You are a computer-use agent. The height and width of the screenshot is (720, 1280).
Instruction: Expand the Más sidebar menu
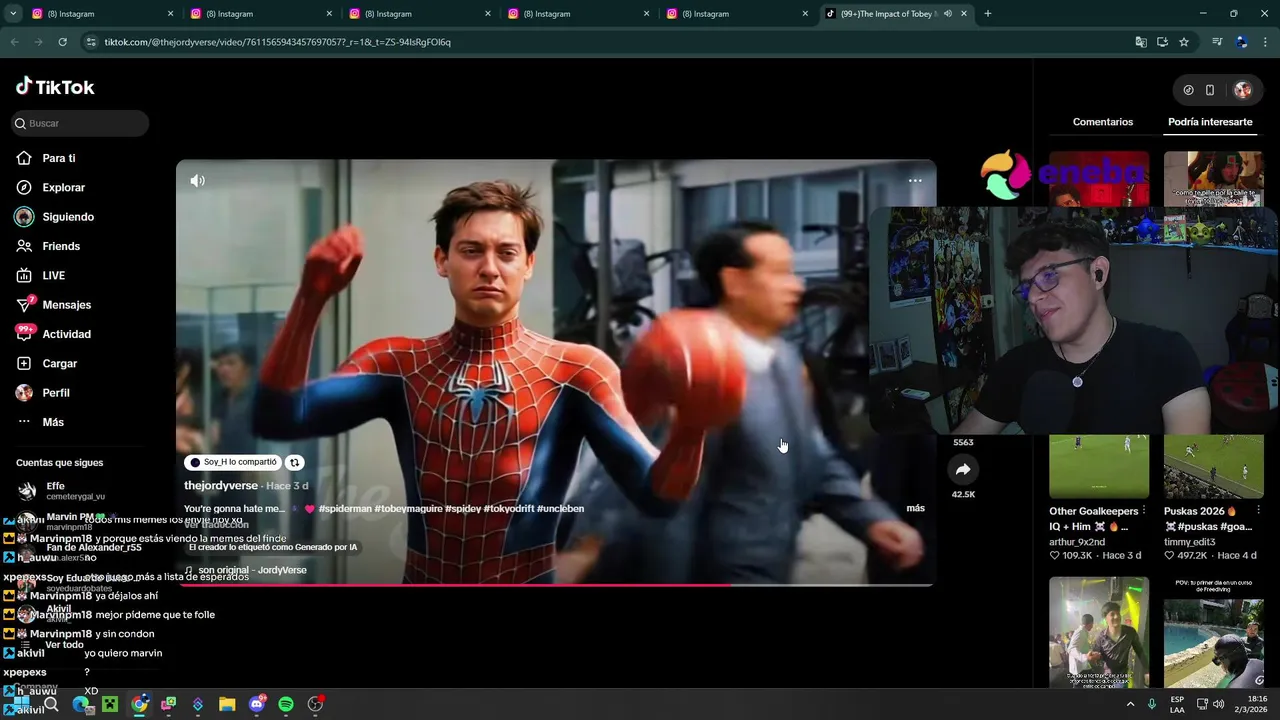click(x=53, y=422)
